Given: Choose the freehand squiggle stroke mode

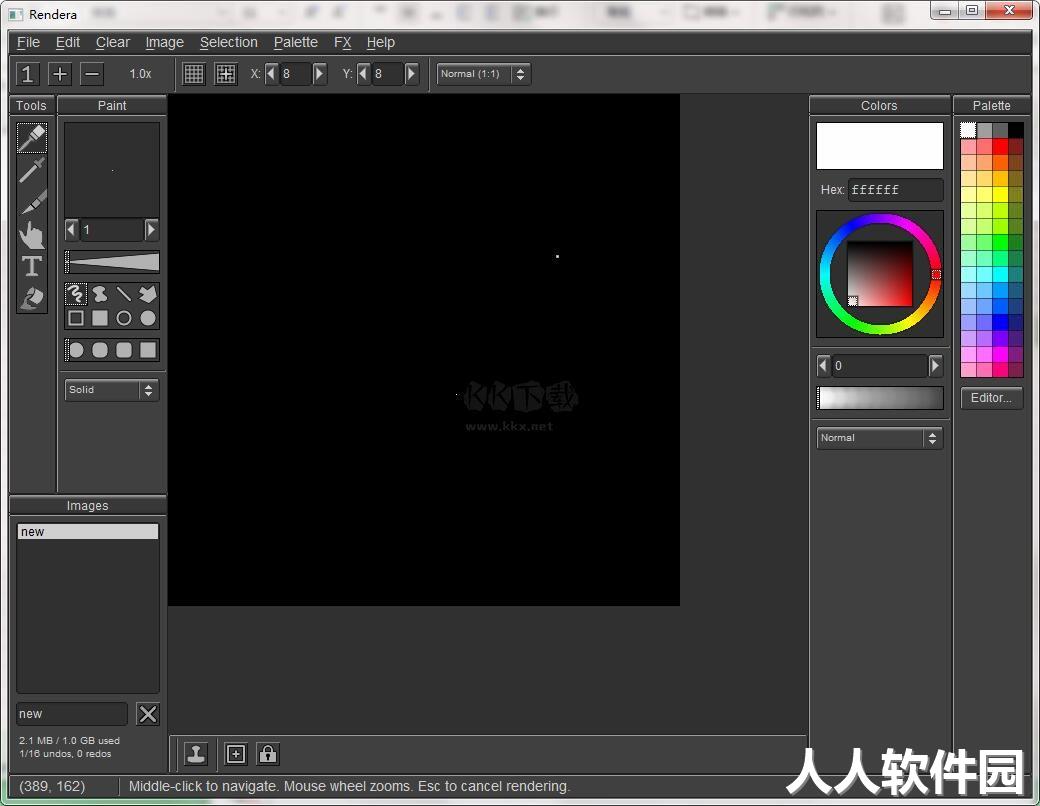Looking at the screenshot, I should click(x=76, y=294).
